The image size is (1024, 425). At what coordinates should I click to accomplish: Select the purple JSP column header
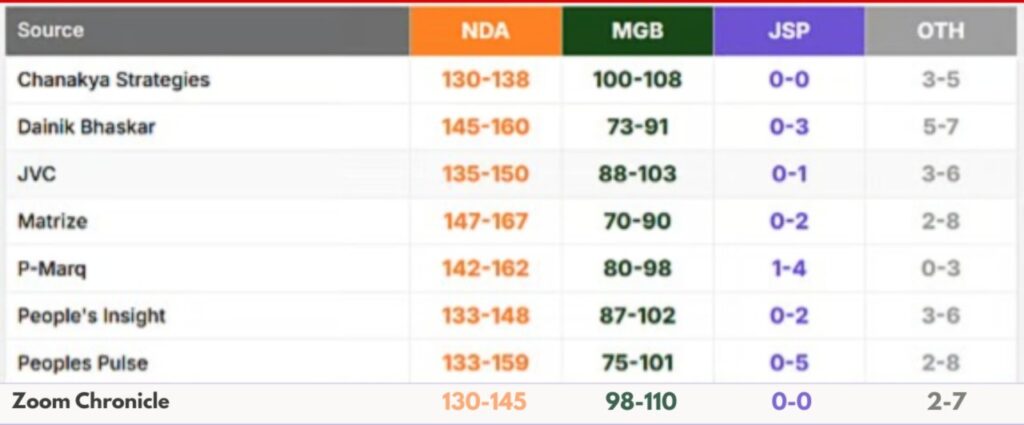pyautogui.click(x=789, y=31)
